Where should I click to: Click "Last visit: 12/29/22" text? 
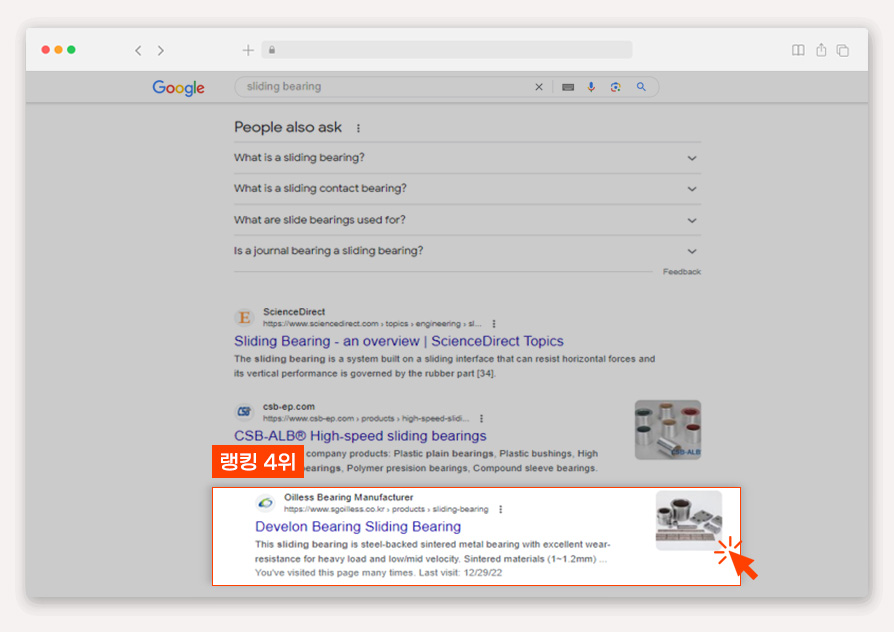pos(460,573)
